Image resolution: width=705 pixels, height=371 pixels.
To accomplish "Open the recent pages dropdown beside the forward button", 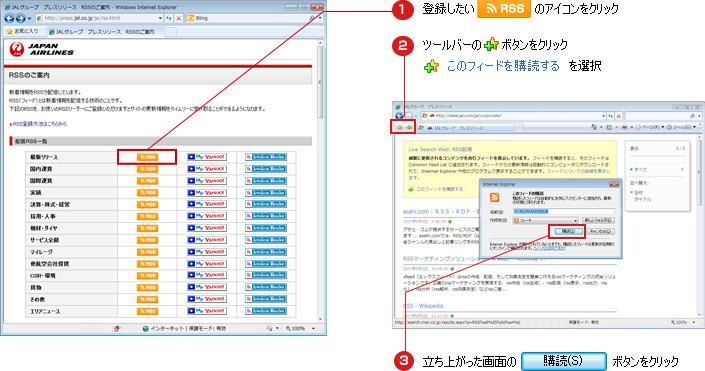I will coord(30,18).
